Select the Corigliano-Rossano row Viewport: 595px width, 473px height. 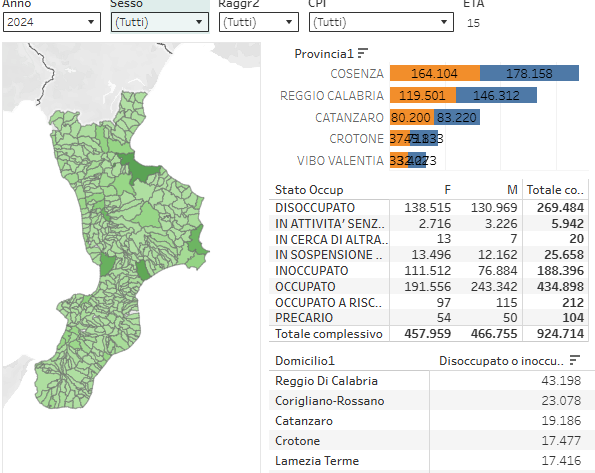pyautogui.click(x=432, y=401)
